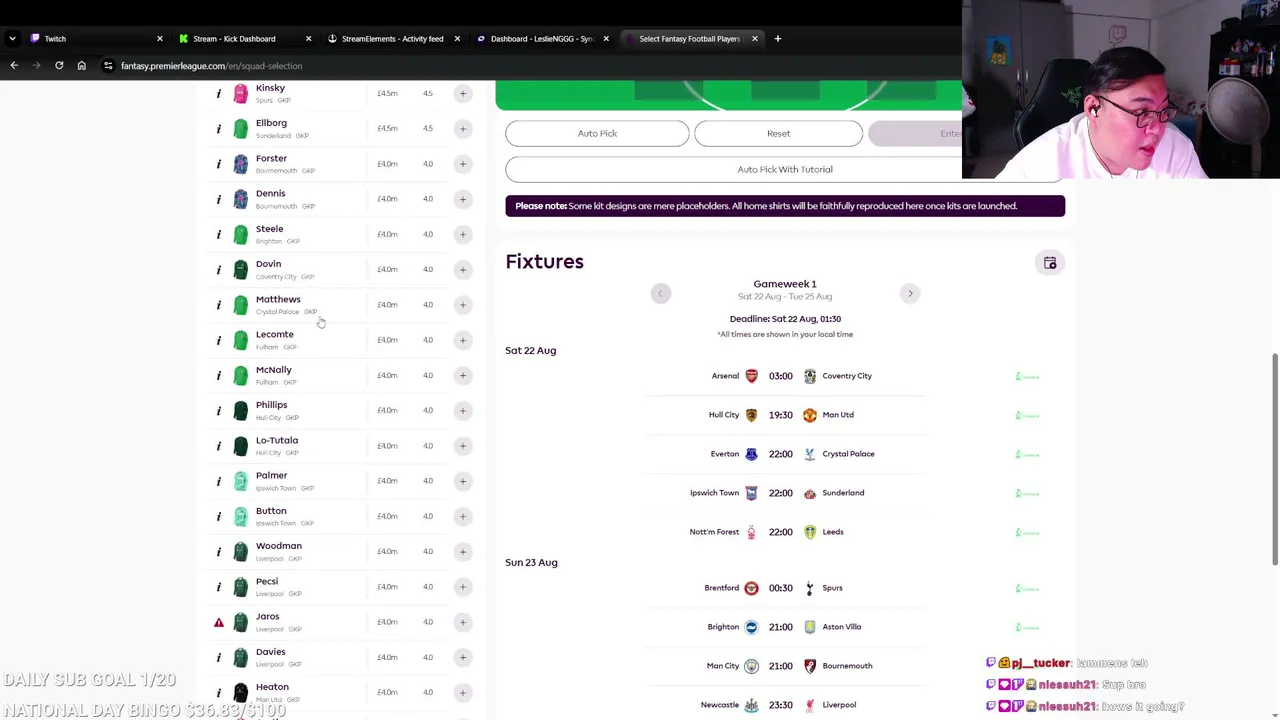1280x720 pixels.
Task: Open the browser tab list dropdown
Action: [x=12, y=39]
